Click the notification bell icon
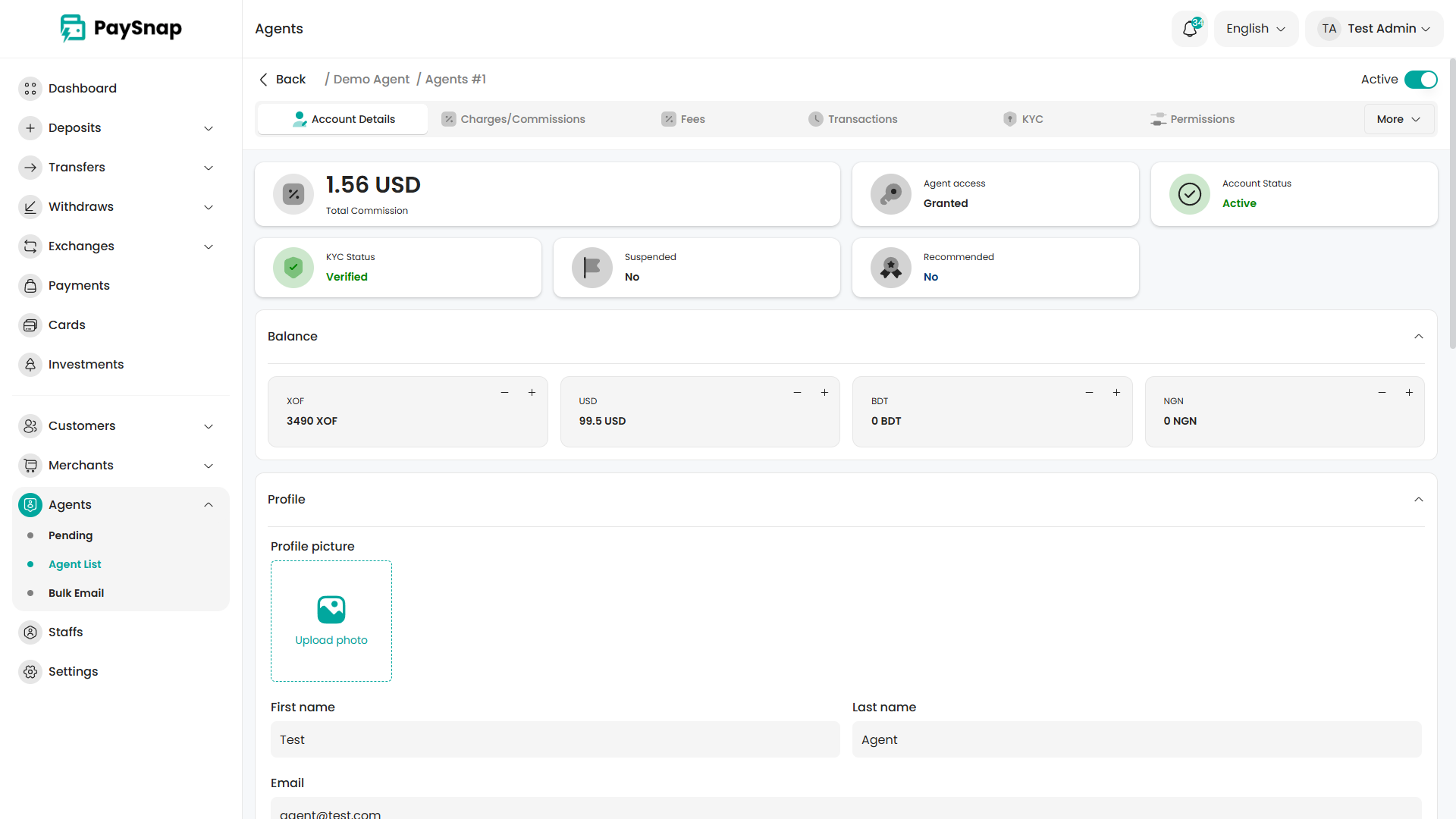1456x819 pixels. 1189,29
